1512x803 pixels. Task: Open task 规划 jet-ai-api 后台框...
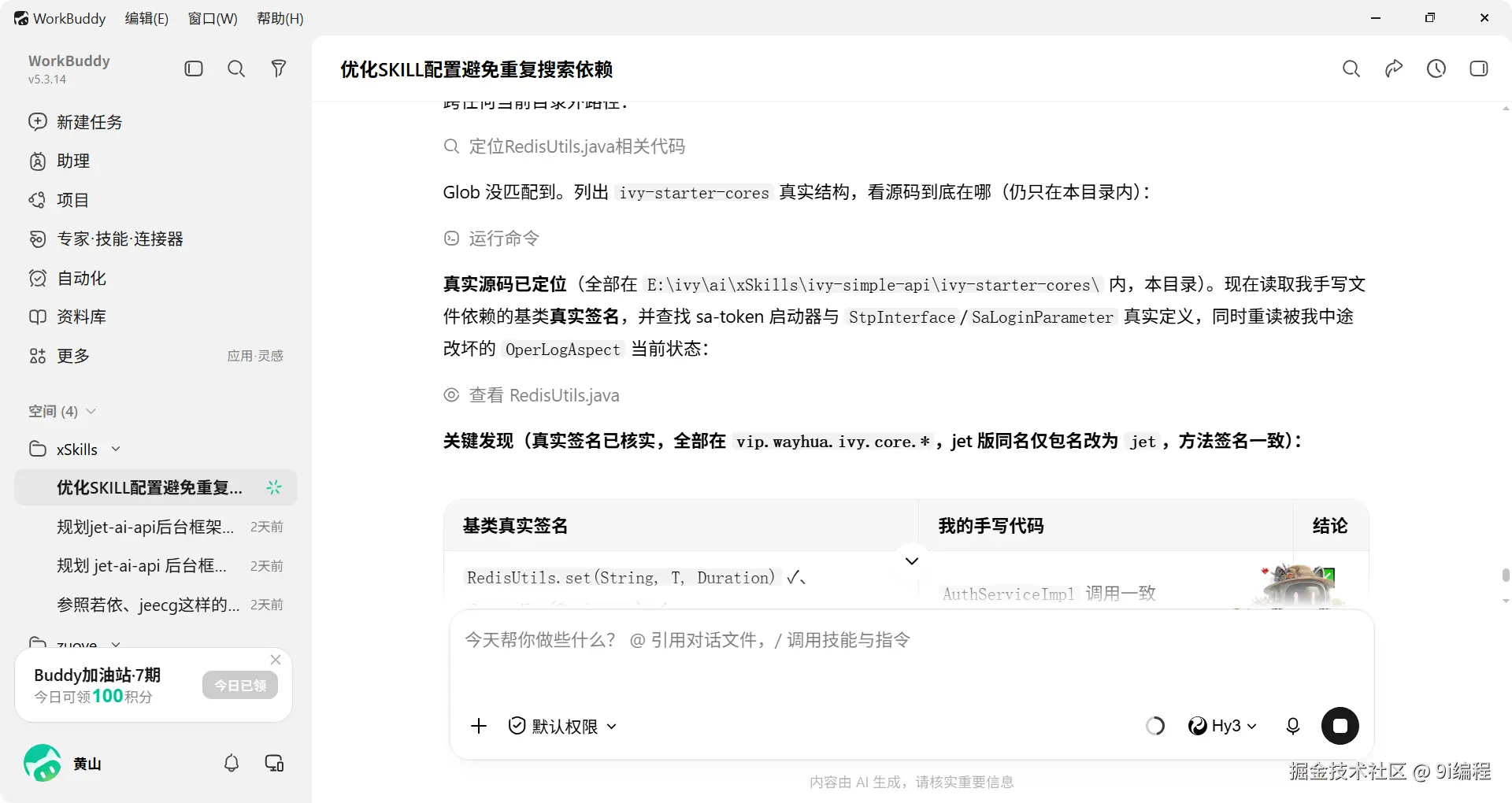(156, 565)
